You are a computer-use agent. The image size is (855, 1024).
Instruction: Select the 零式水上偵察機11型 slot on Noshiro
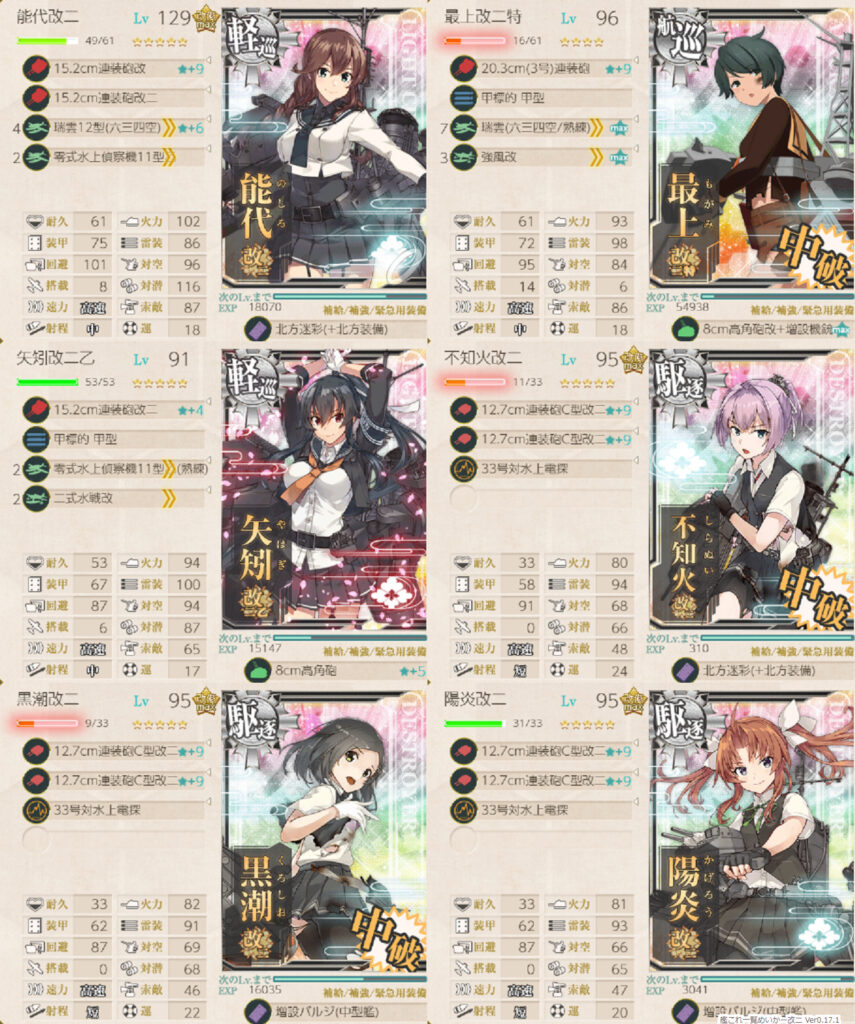(113, 157)
